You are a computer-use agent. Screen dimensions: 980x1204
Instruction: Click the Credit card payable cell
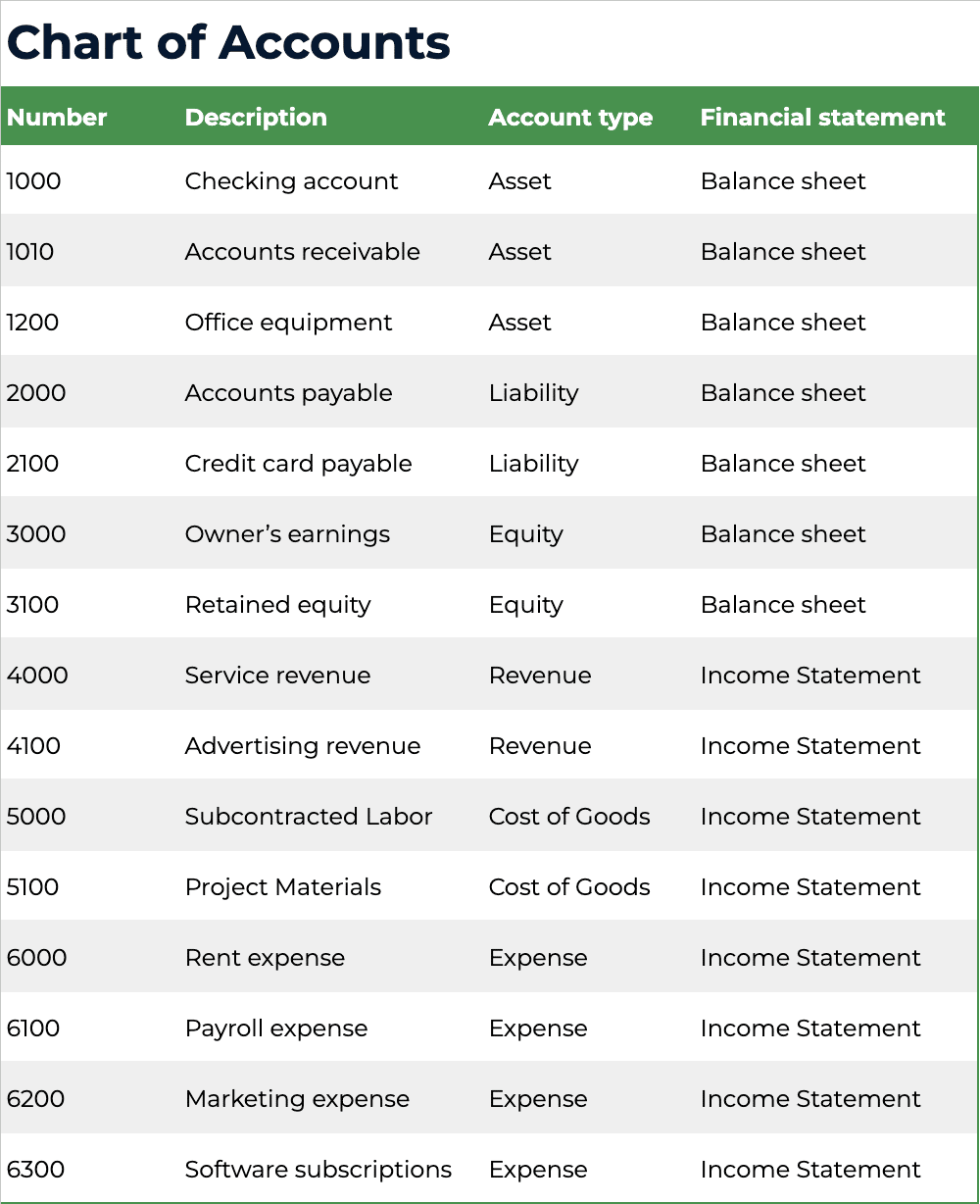298,464
